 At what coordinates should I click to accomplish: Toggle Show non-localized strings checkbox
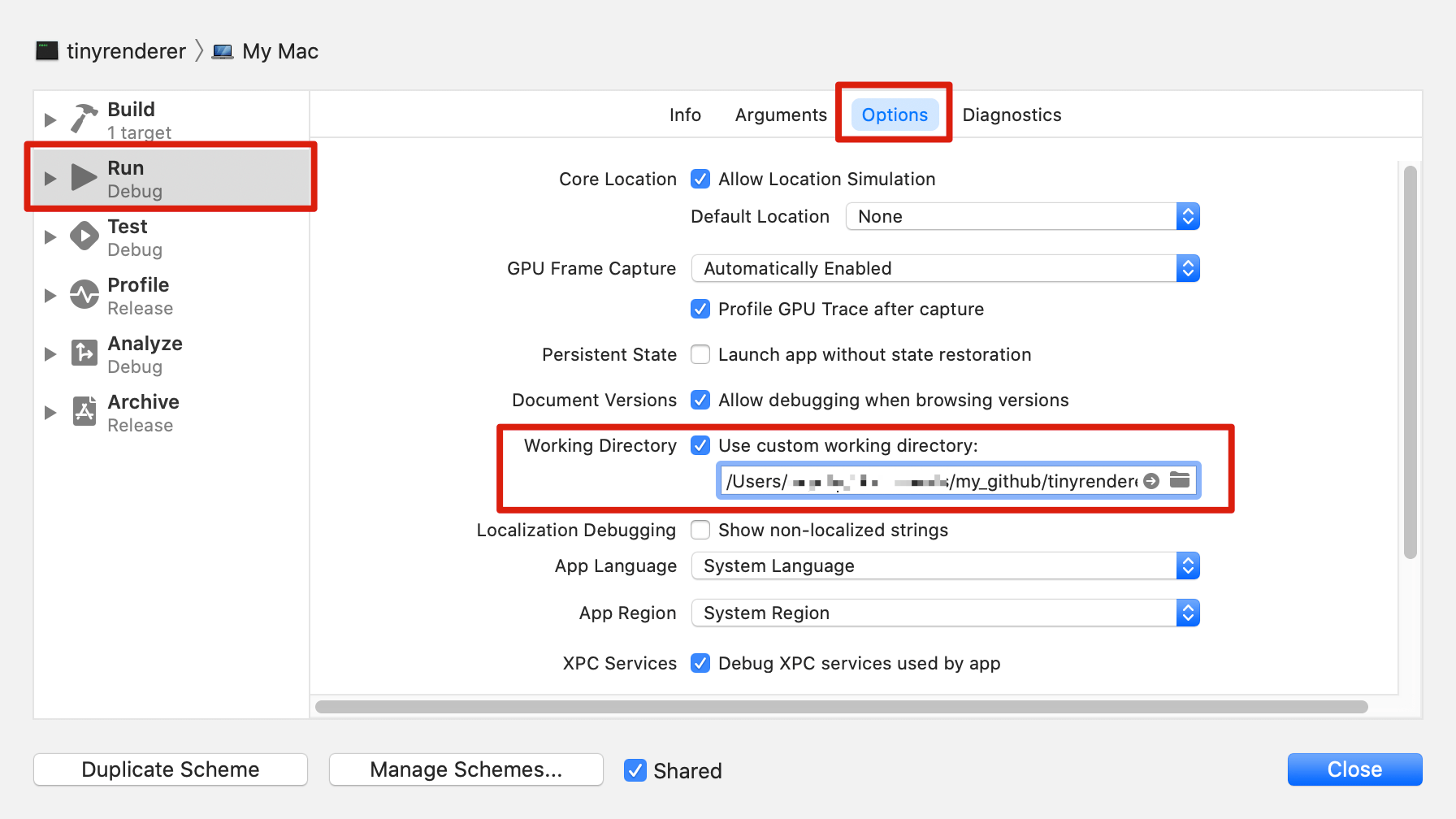pos(700,530)
